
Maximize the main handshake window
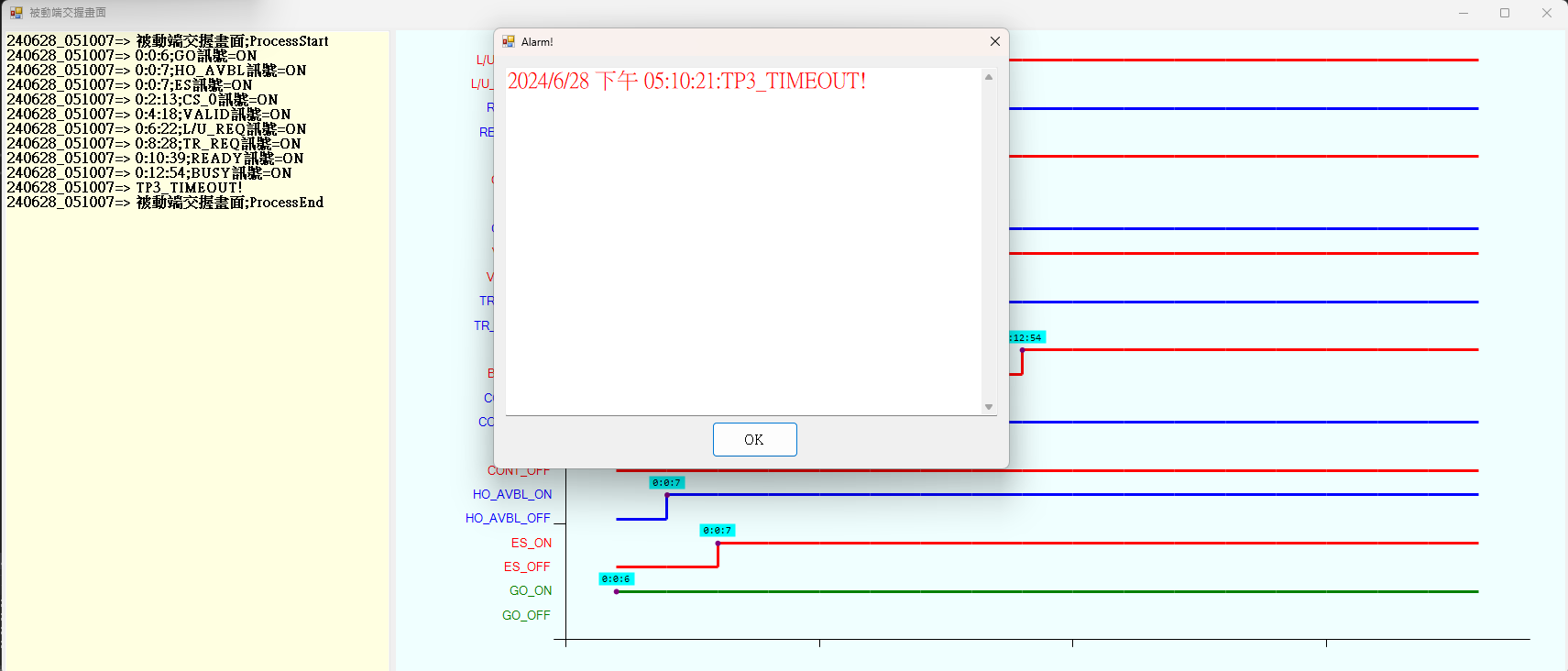click(1505, 13)
